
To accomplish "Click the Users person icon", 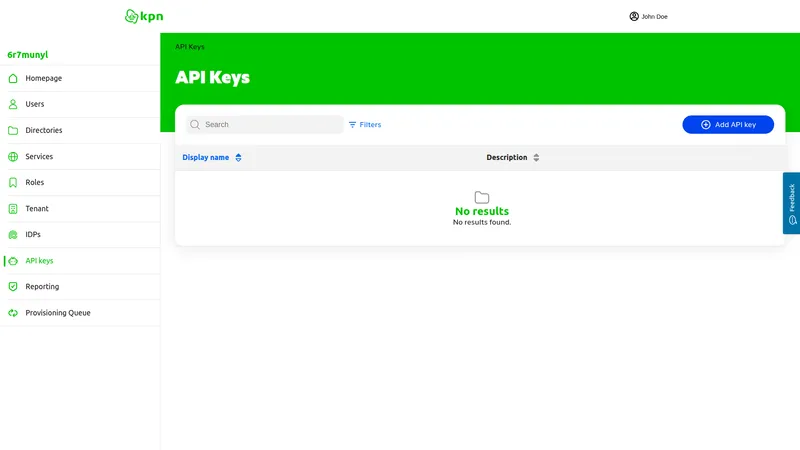I will coord(13,104).
